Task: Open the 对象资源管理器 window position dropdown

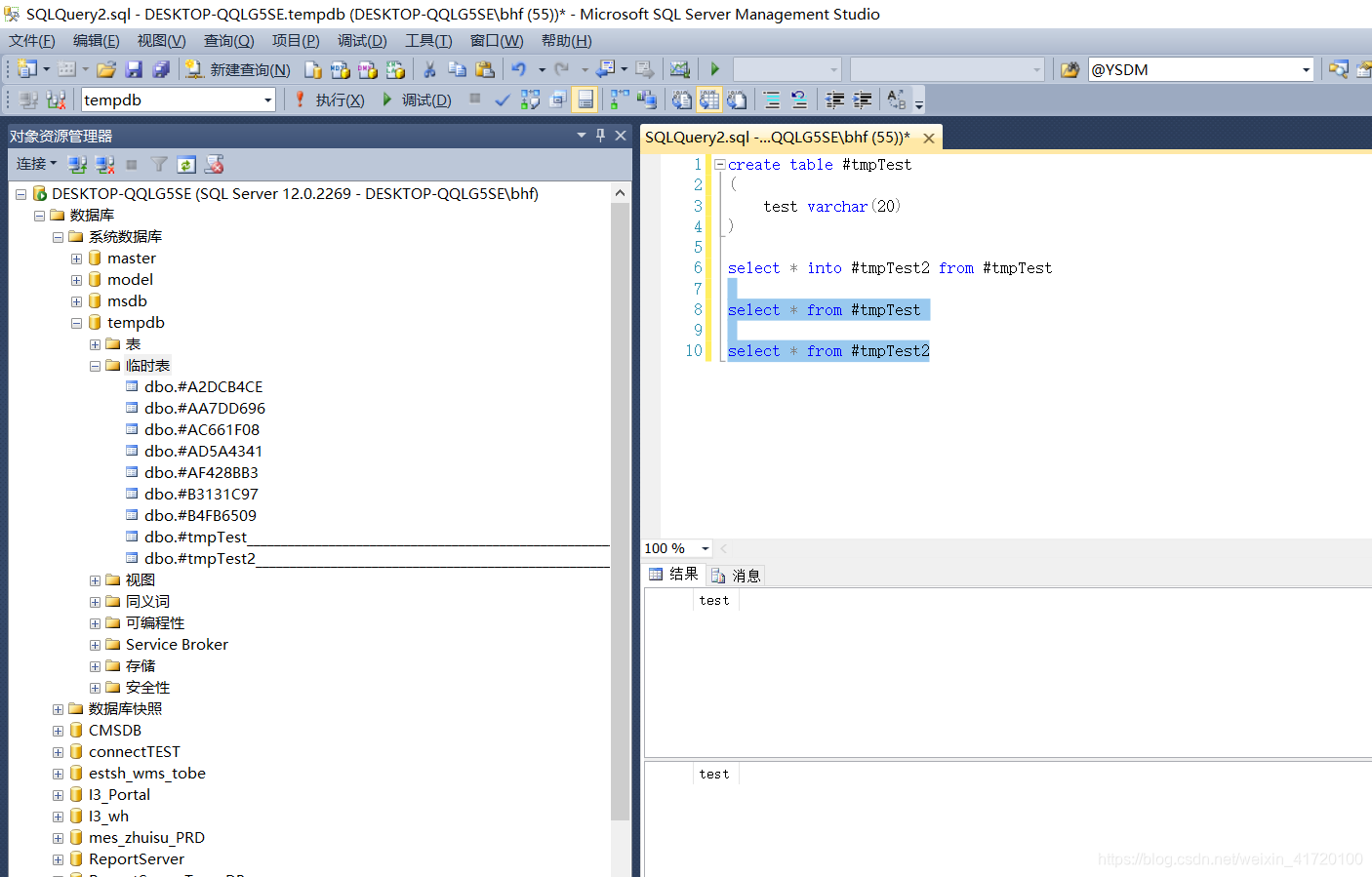Action: (582, 136)
